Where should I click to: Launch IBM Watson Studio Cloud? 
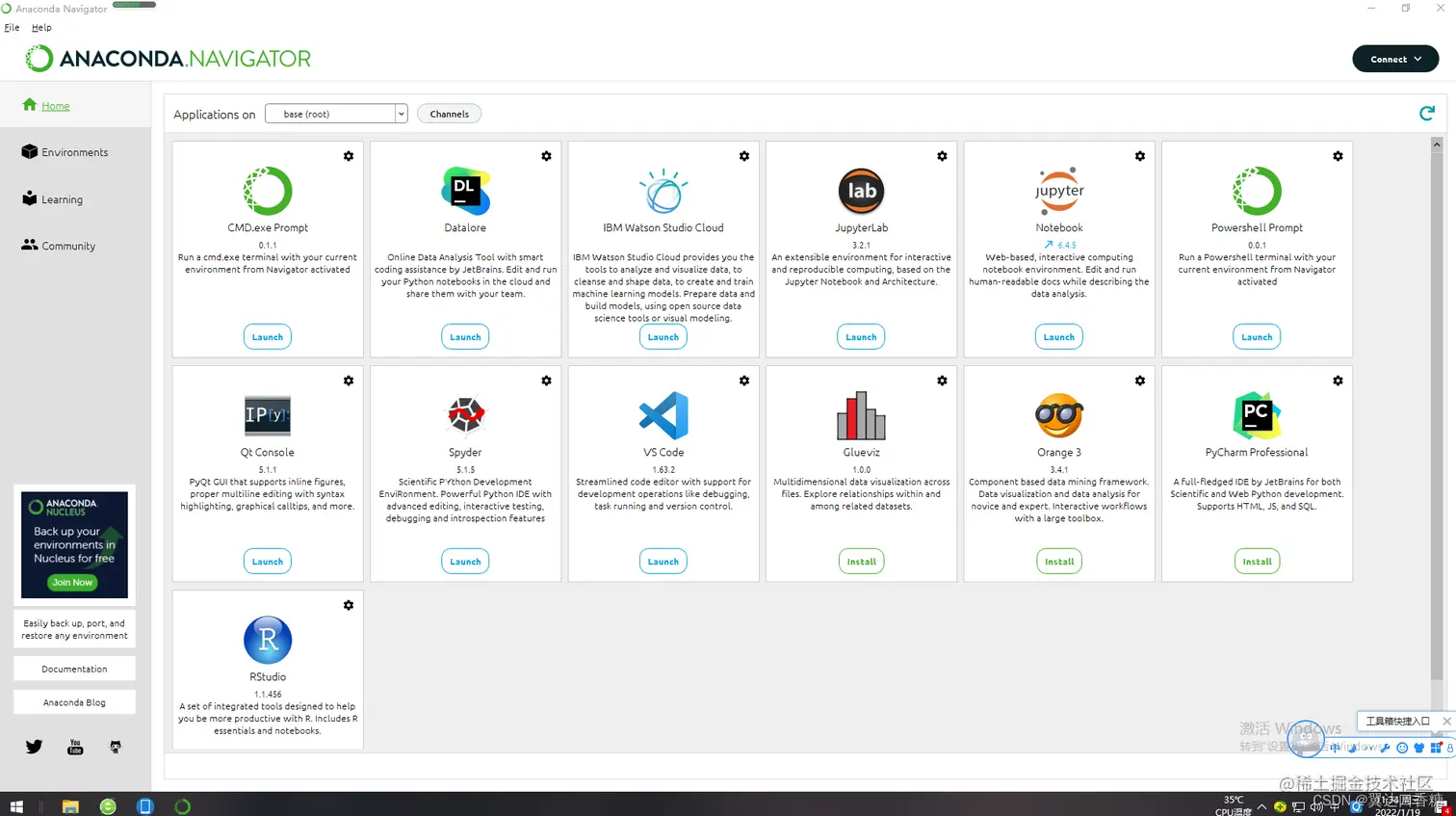pyautogui.click(x=663, y=337)
